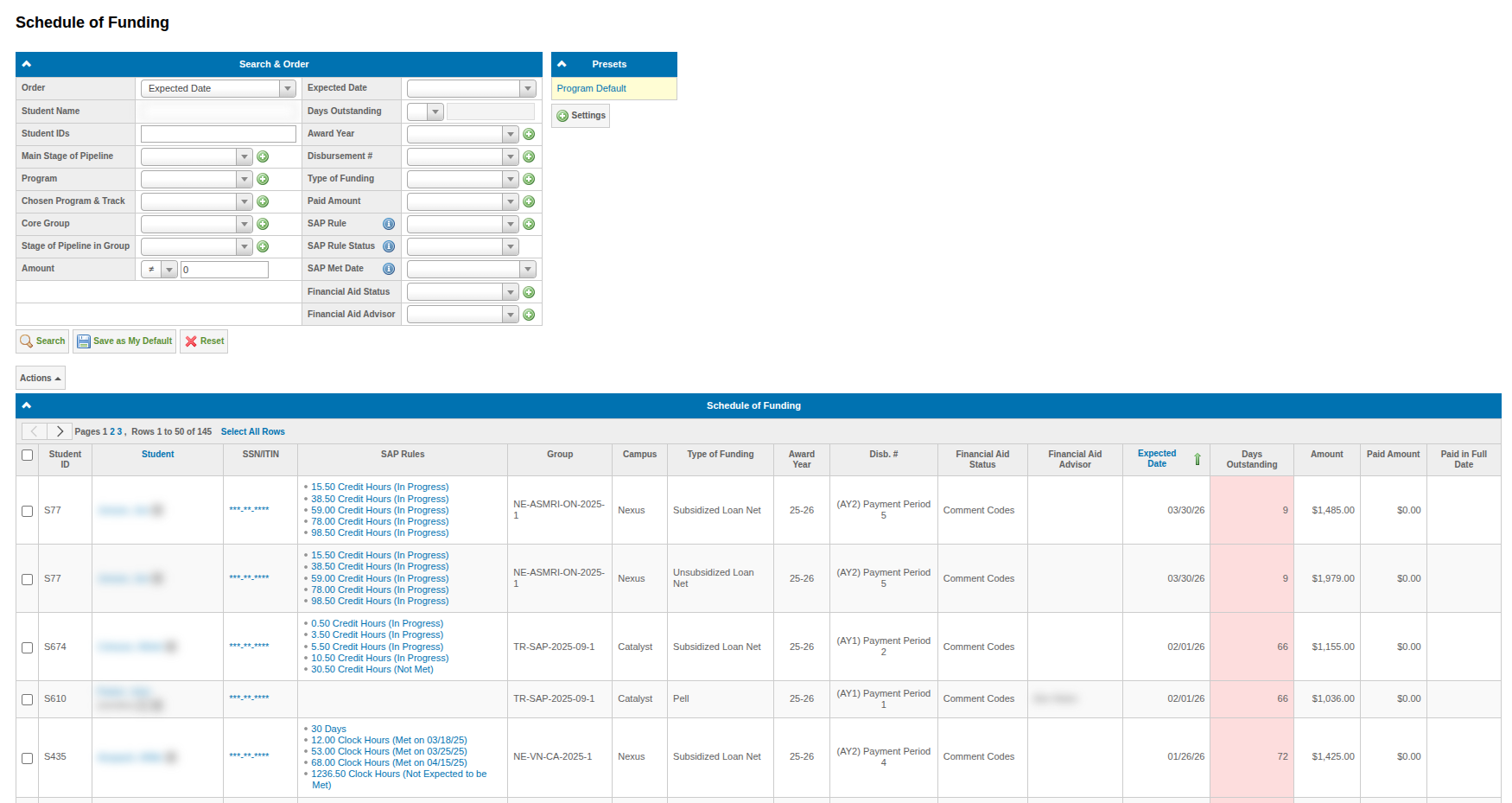The image size is (1512, 803).
Task: Open the Type of Funding dropdown
Action: (463, 179)
